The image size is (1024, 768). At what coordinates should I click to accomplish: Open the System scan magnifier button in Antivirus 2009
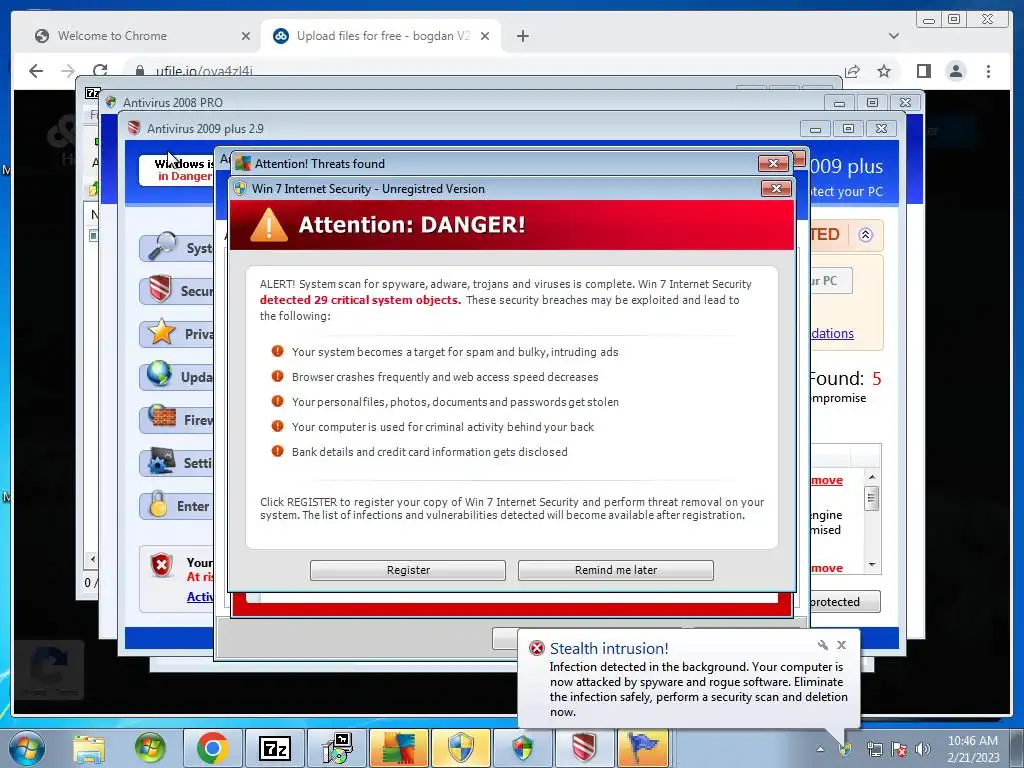pyautogui.click(x=176, y=248)
